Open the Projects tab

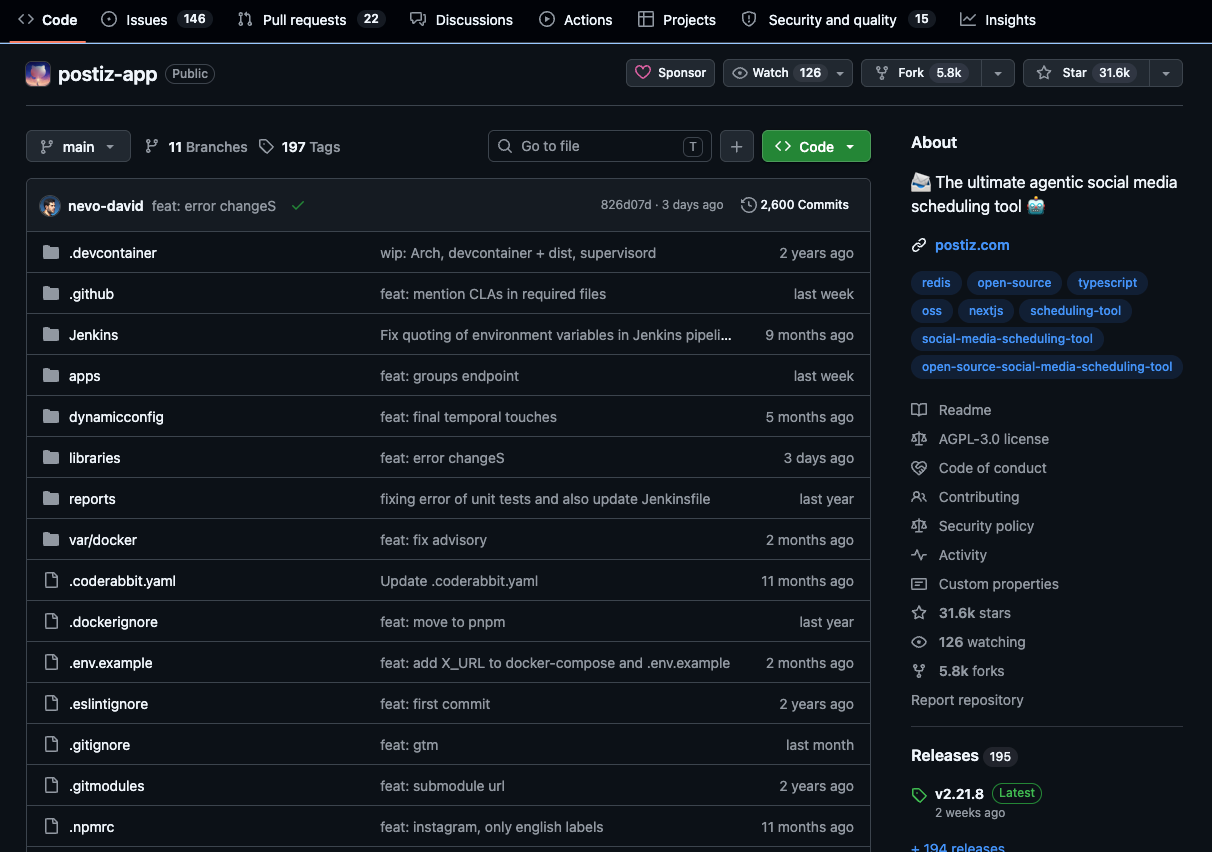[677, 20]
